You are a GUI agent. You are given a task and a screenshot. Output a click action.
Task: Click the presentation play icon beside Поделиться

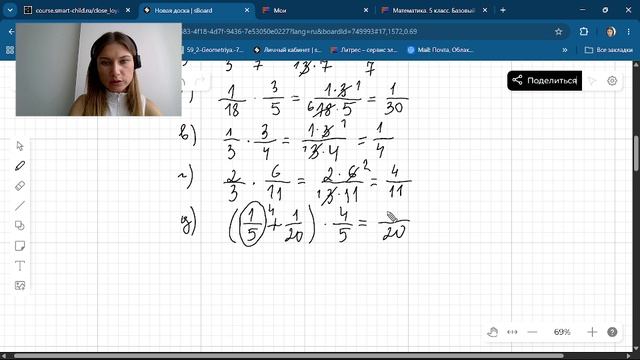pos(592,81)
